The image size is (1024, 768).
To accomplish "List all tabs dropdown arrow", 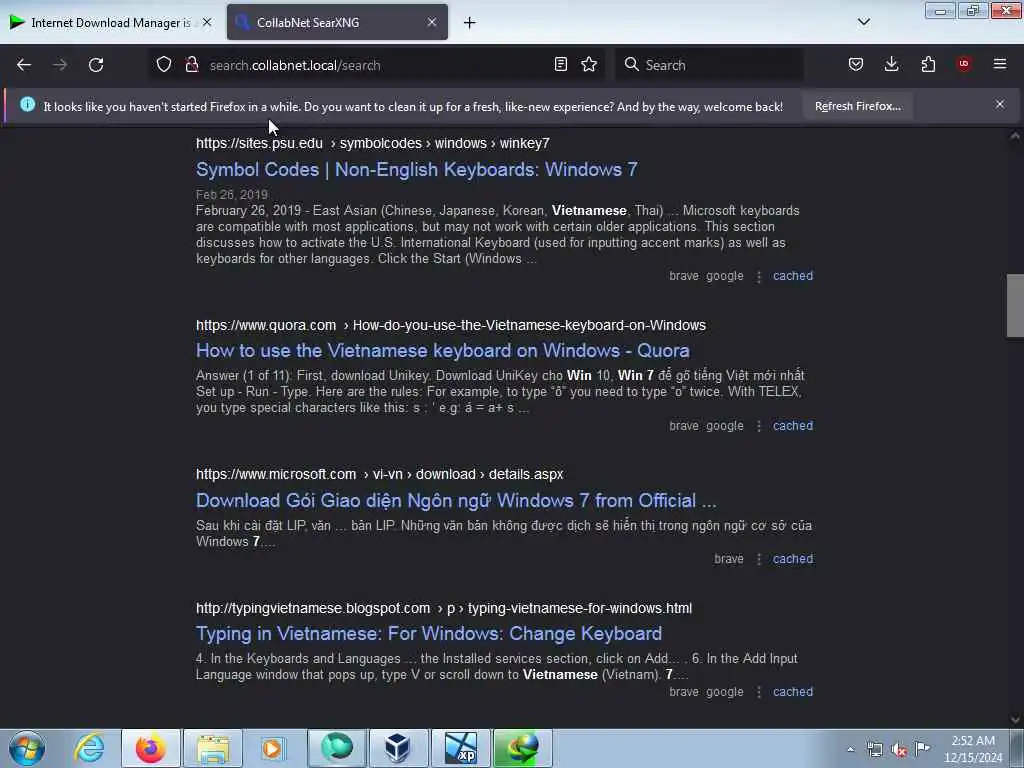I will [x=863, y=22].
